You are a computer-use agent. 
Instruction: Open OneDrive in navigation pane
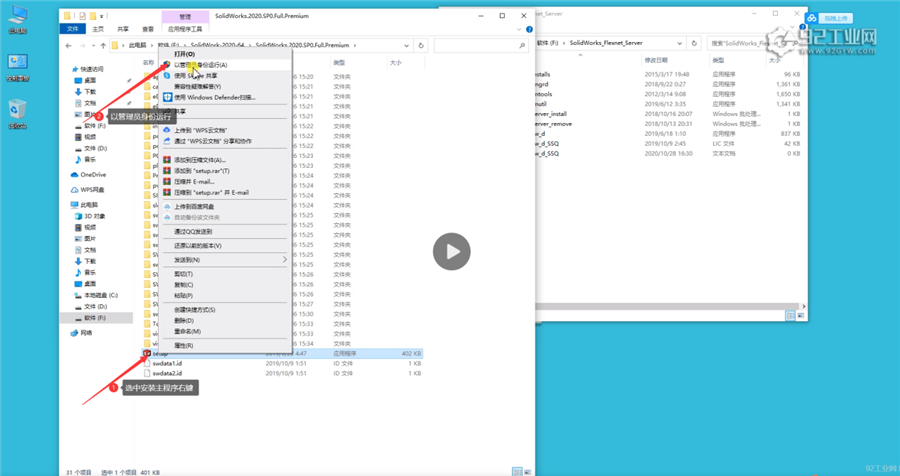click(x=88, y=175)
